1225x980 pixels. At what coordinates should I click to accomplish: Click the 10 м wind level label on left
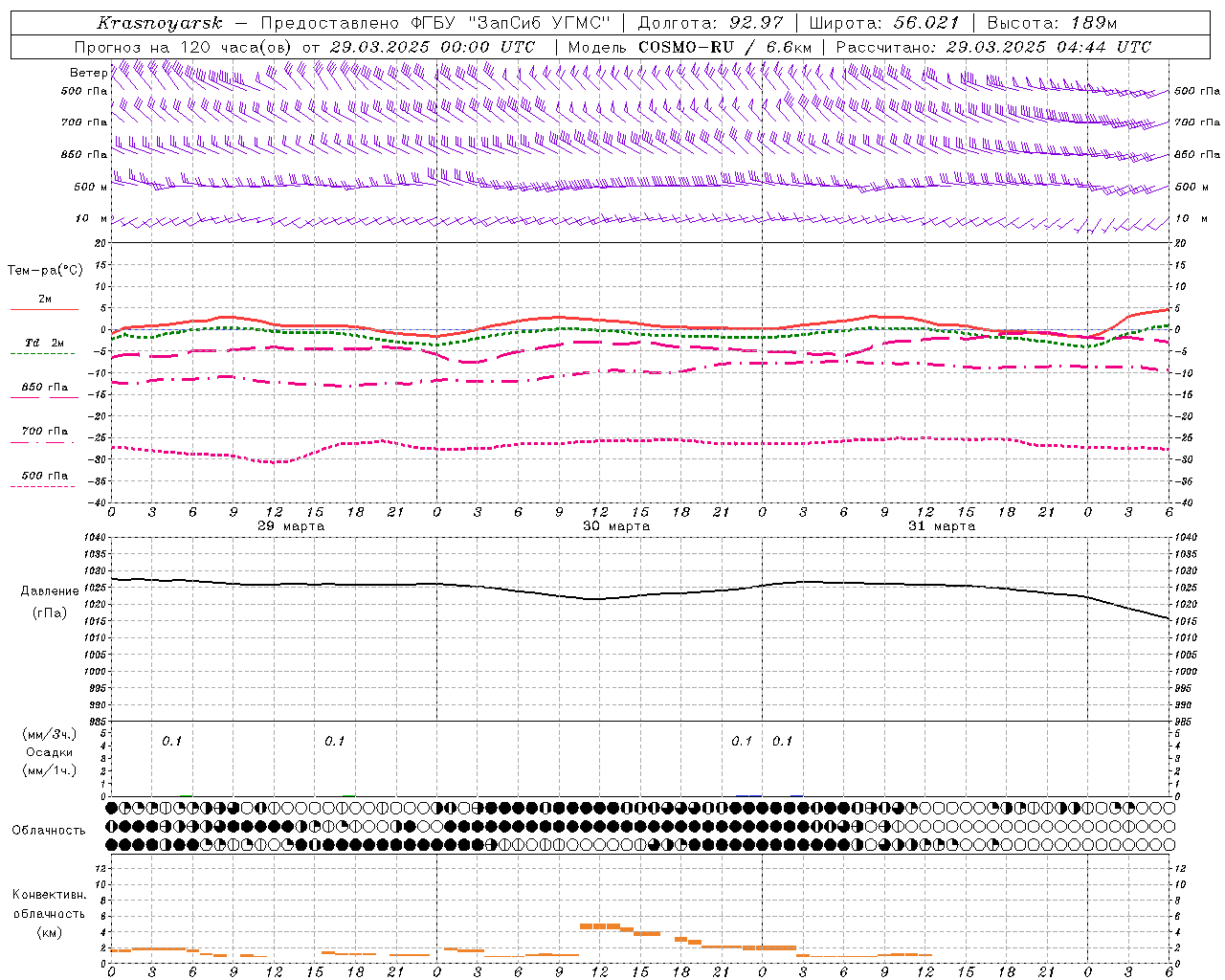point(91,218)
